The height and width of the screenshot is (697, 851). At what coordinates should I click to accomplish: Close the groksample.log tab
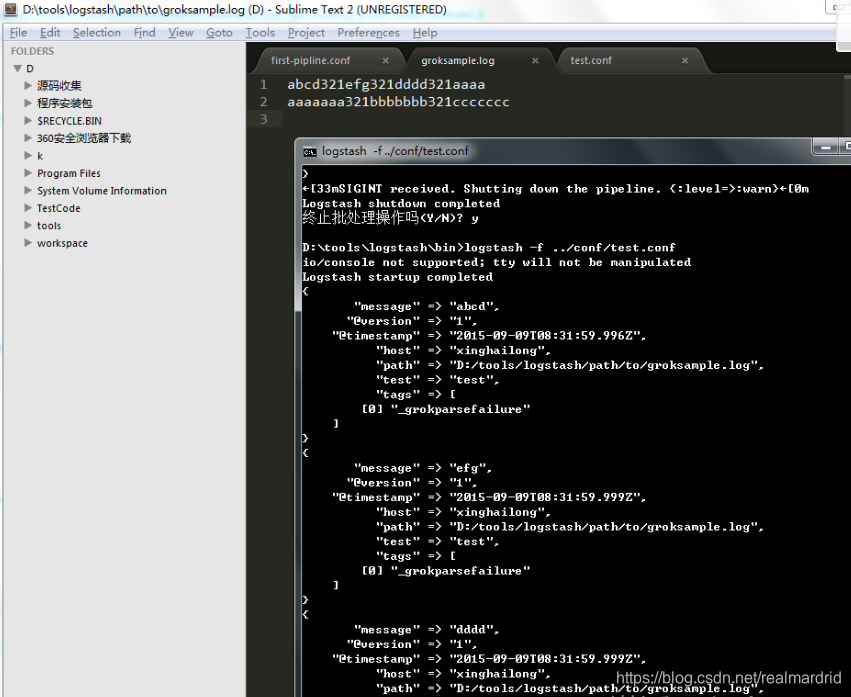535,60
